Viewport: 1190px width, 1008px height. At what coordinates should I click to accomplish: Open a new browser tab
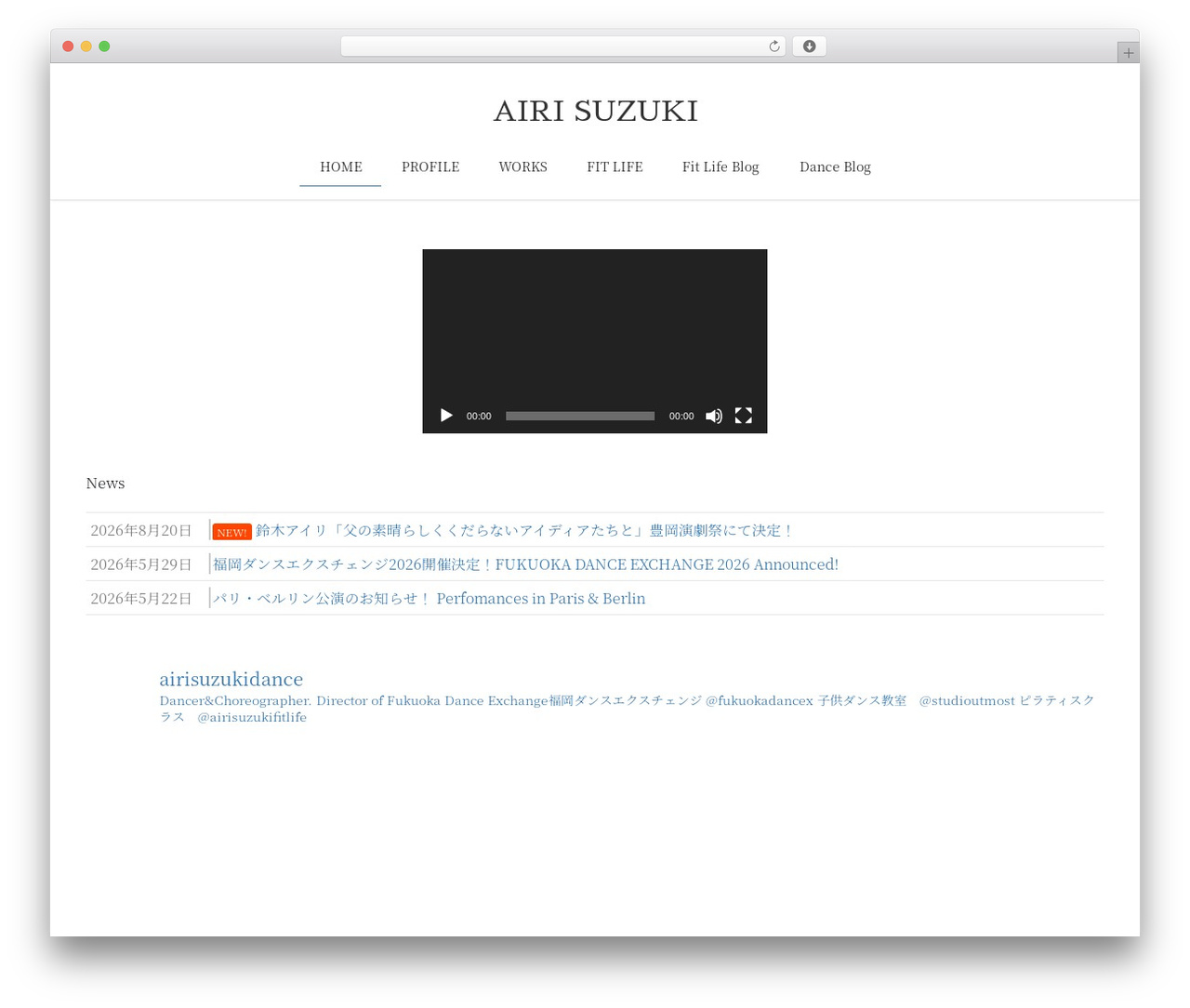pyautogui.click(x=1129, y=53)
